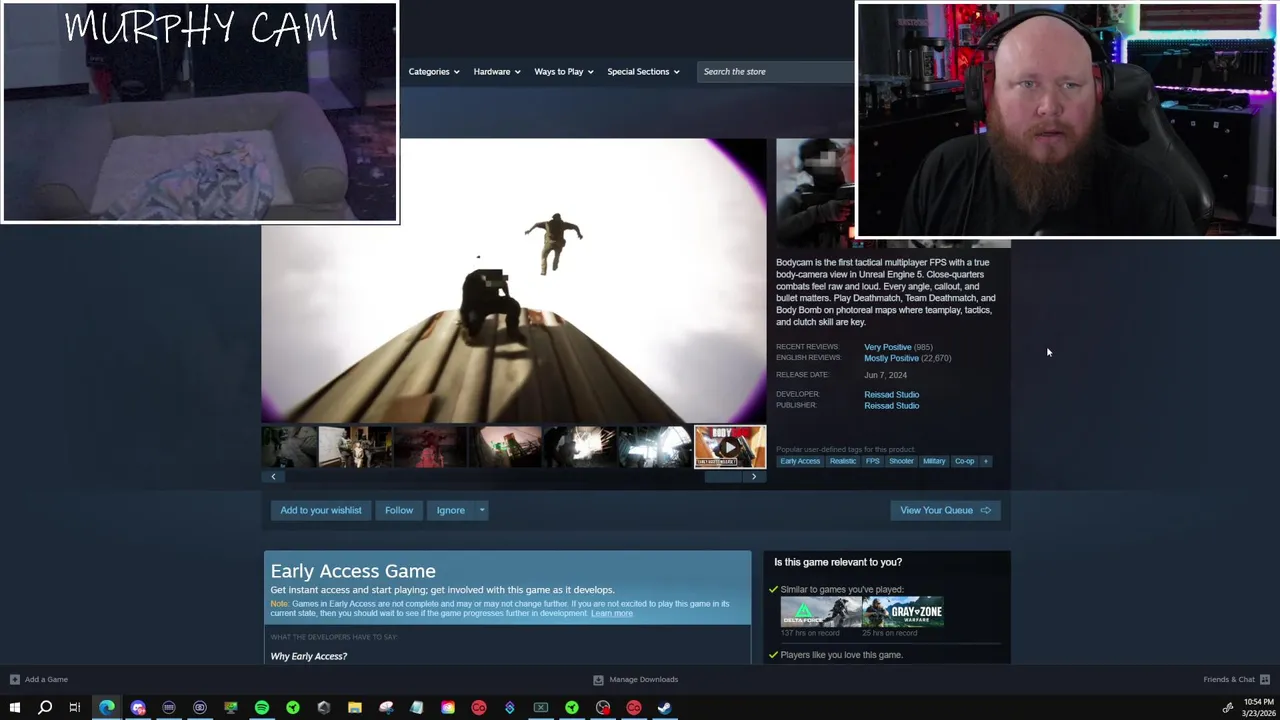Open File Explorer folder icon in taskbar
Image resolution: width=1280 pixels, height=720 pixels.
pyautogui.click(x=355, y=708)
